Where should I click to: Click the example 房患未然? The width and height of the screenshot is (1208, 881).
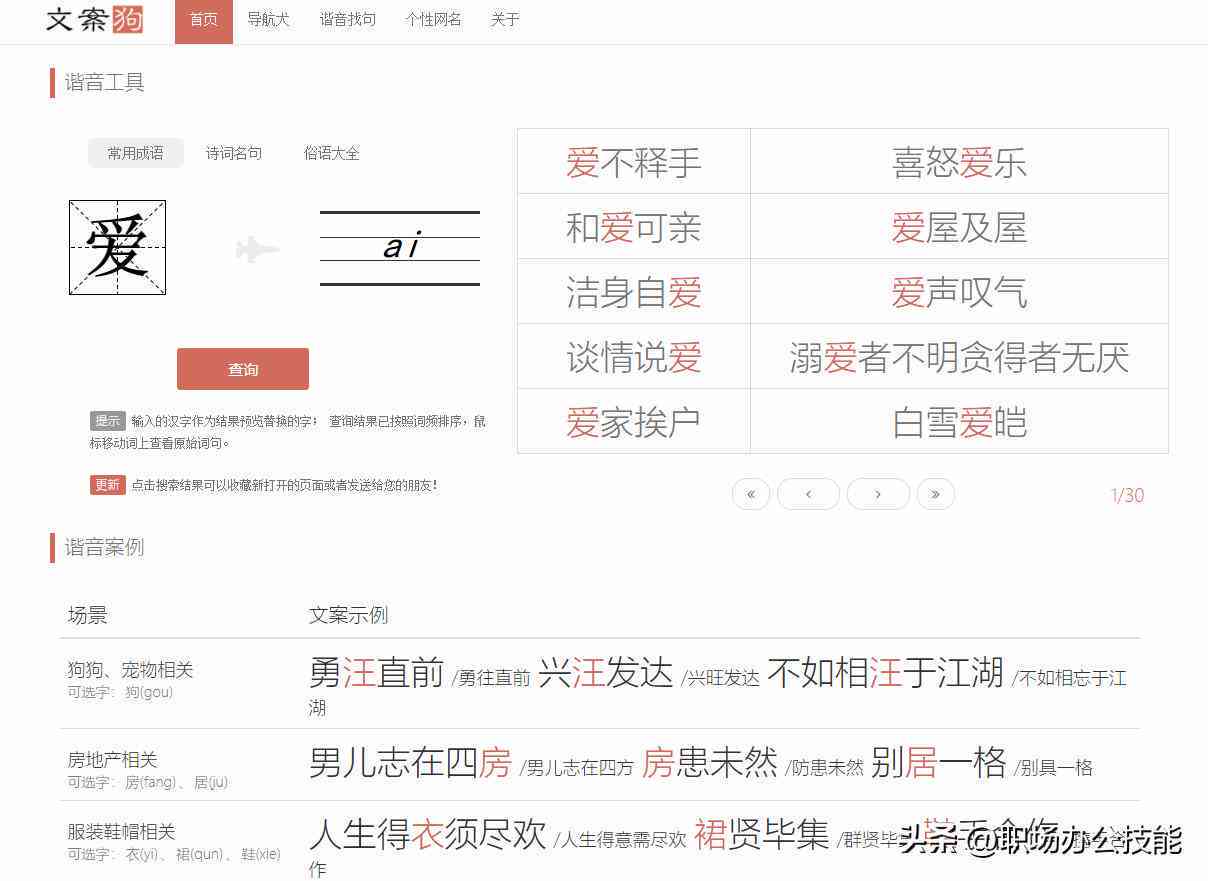(x=710, y=763)
